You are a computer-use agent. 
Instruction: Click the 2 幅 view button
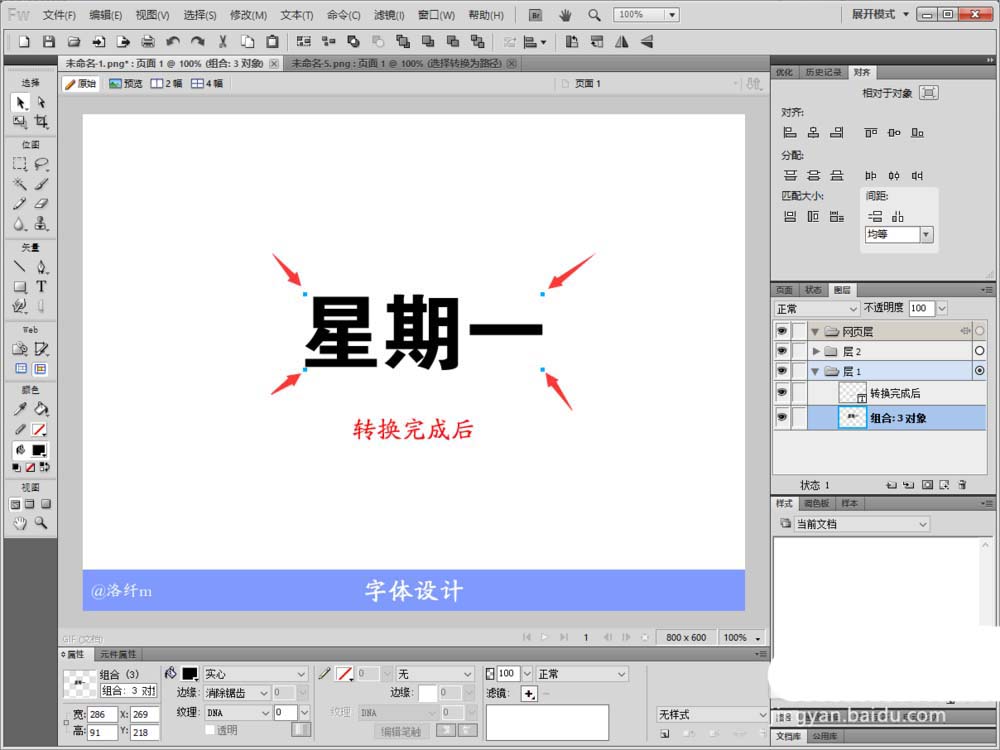pos(166,84)
